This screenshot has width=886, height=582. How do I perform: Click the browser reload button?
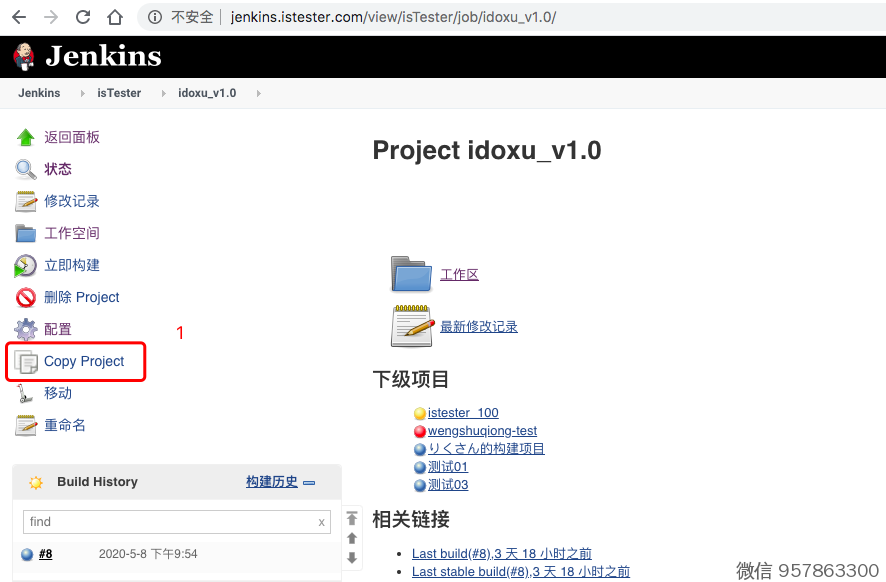83,17
